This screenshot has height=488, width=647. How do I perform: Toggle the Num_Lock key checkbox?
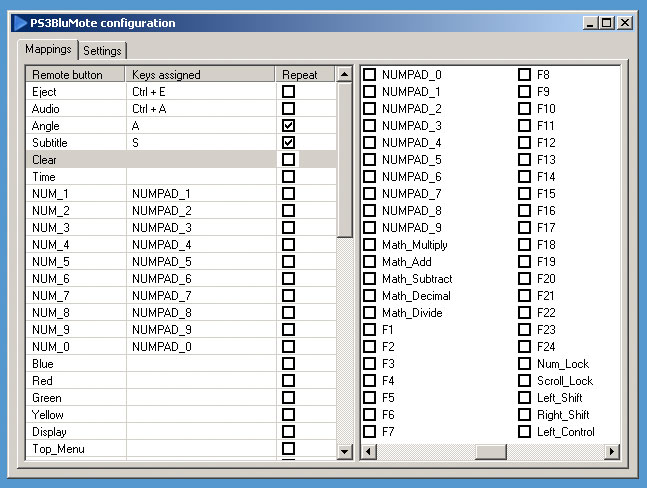[525, 364]
